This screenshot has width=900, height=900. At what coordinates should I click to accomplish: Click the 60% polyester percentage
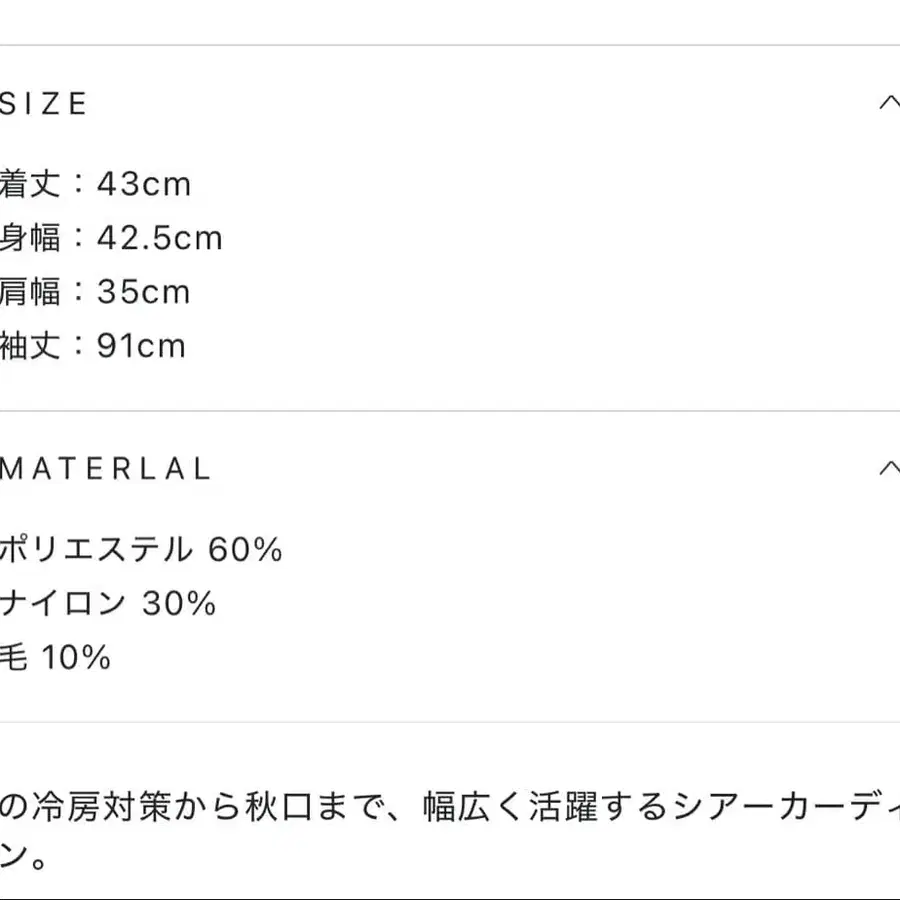246,549
